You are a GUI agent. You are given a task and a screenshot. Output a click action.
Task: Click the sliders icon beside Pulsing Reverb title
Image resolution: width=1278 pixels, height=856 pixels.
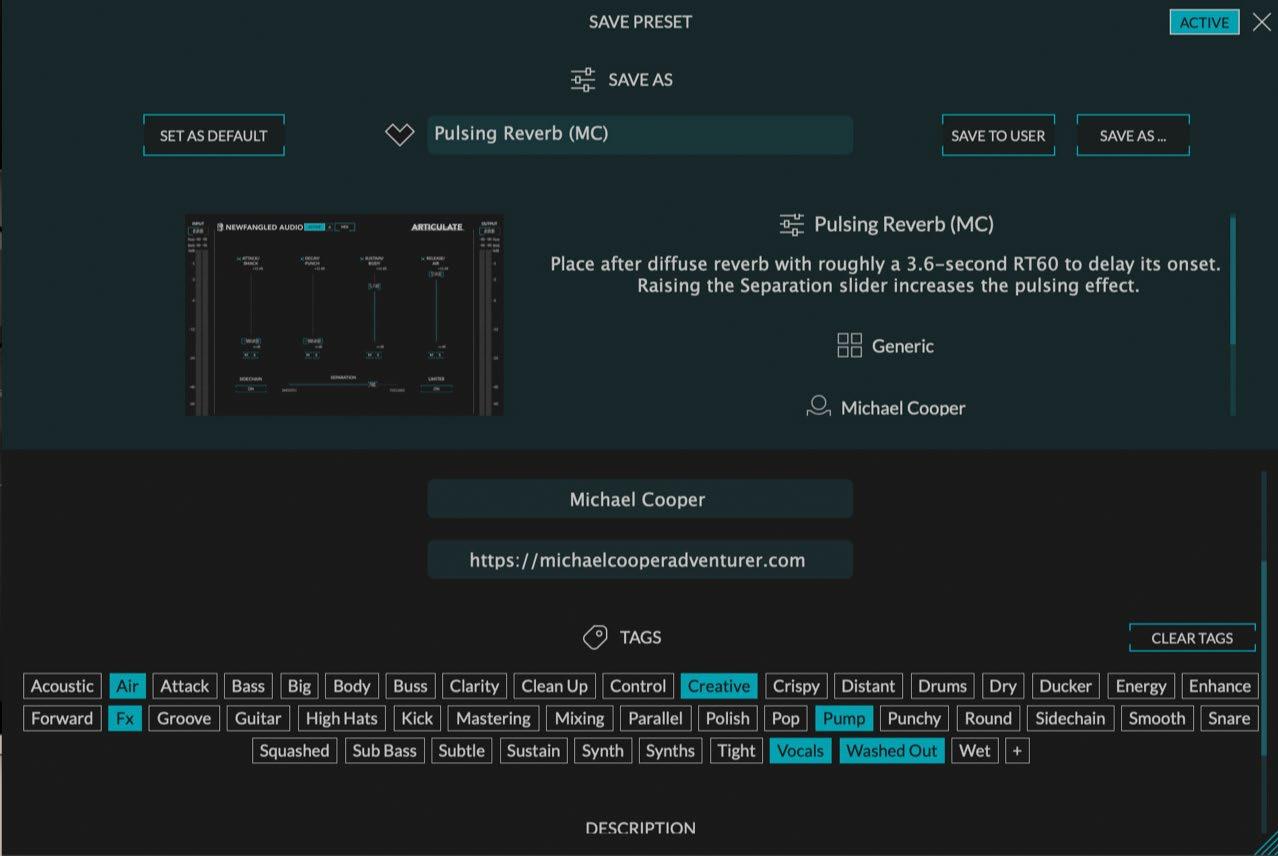coord(792,224)
